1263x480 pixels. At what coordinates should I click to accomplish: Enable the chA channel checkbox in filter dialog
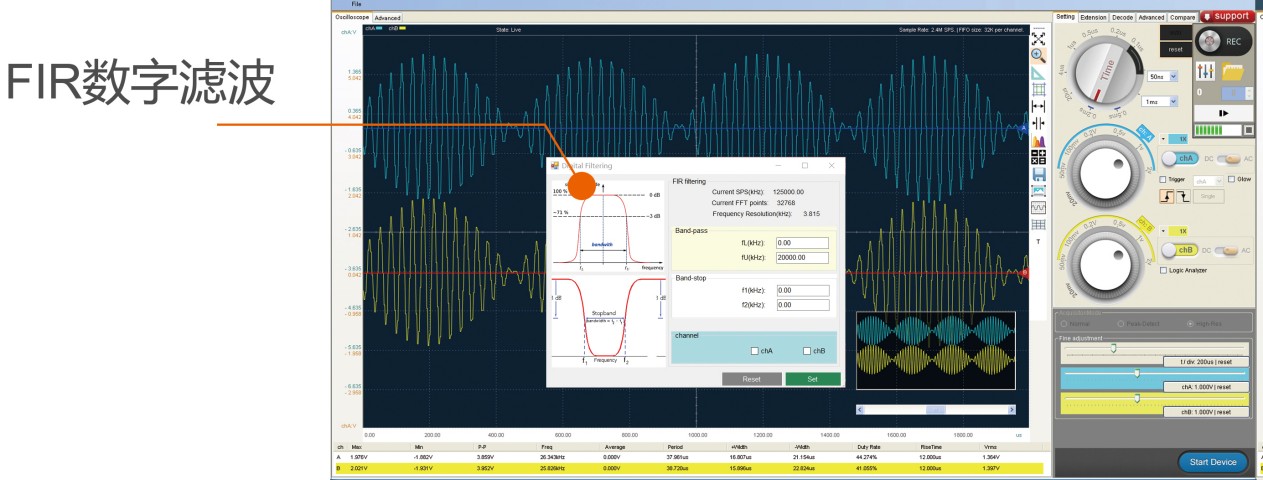coord(755,351)
